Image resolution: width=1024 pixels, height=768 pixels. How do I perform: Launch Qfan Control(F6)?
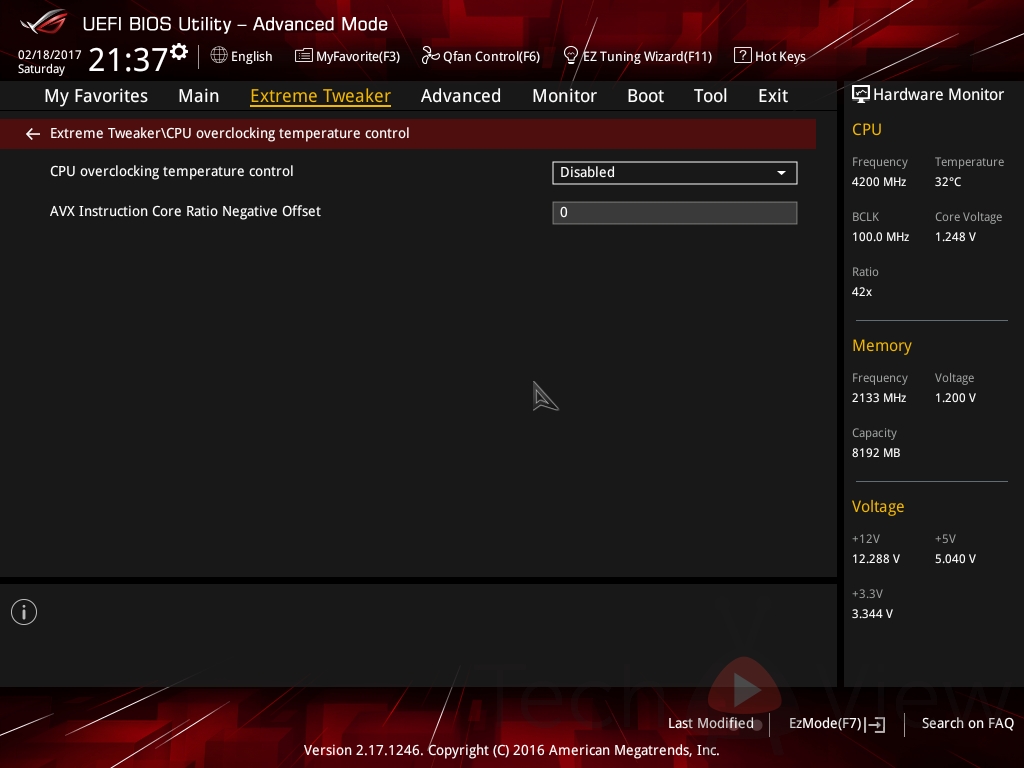coord(481,56)
